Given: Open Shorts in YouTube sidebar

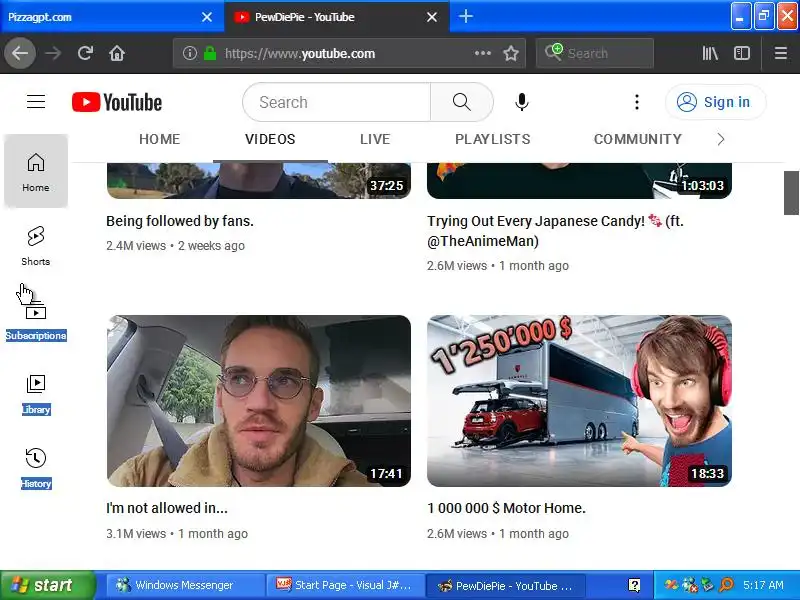Looking at the screenshot, I should click(x=36, y=246).
